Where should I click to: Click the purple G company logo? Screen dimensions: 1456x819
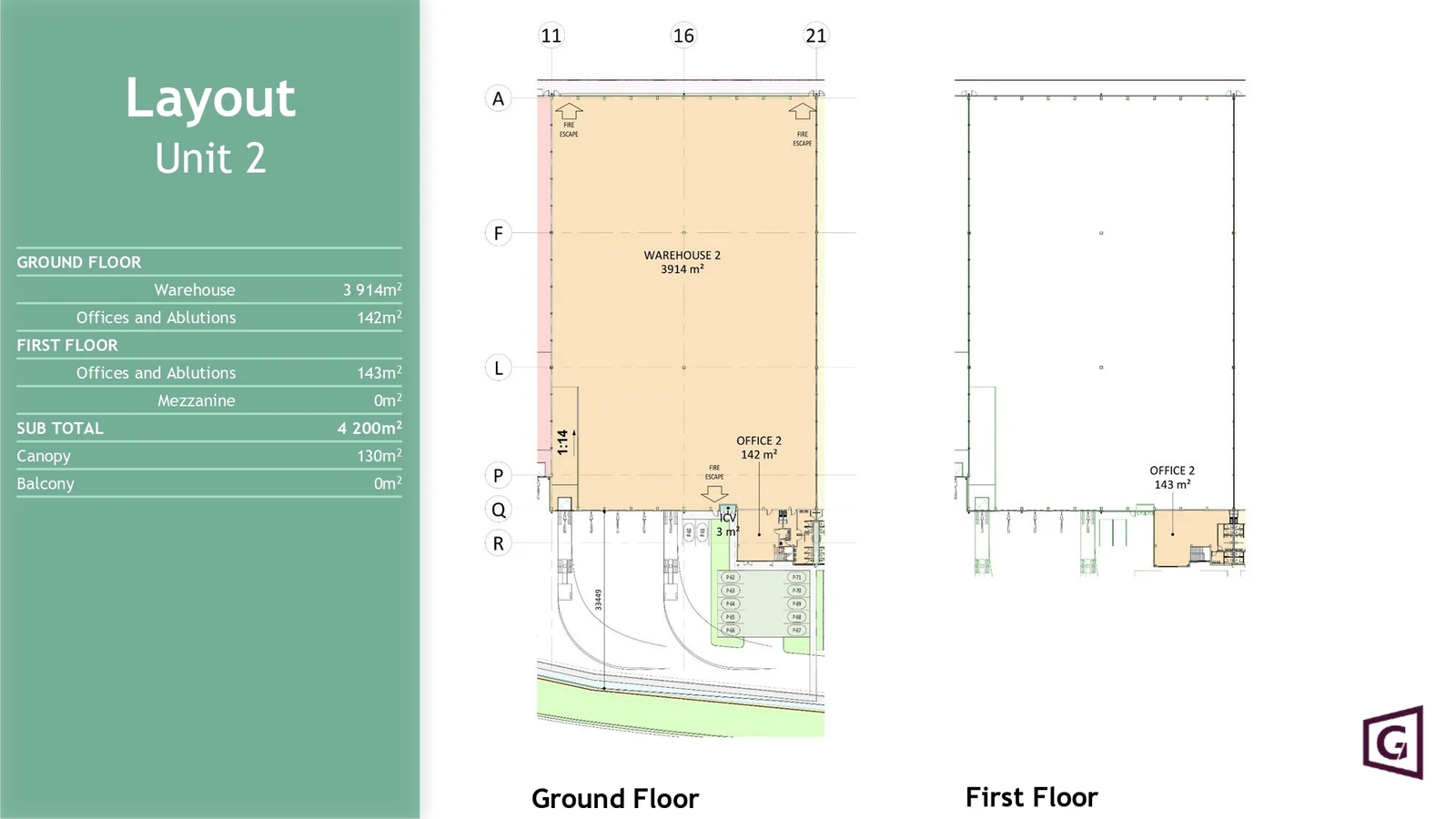coord(1393,743)
